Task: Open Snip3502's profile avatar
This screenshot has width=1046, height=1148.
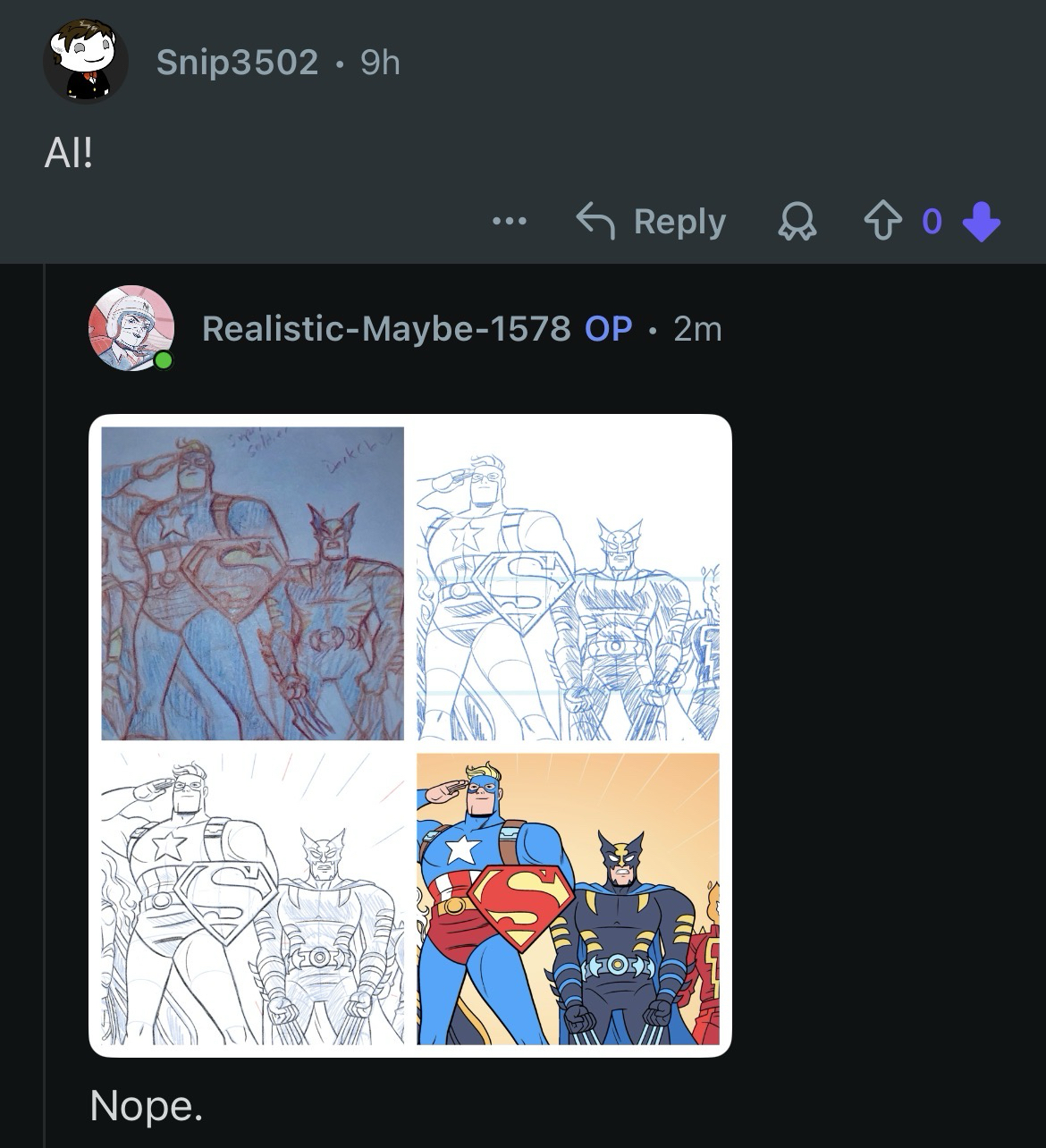Action: point(85,61)
